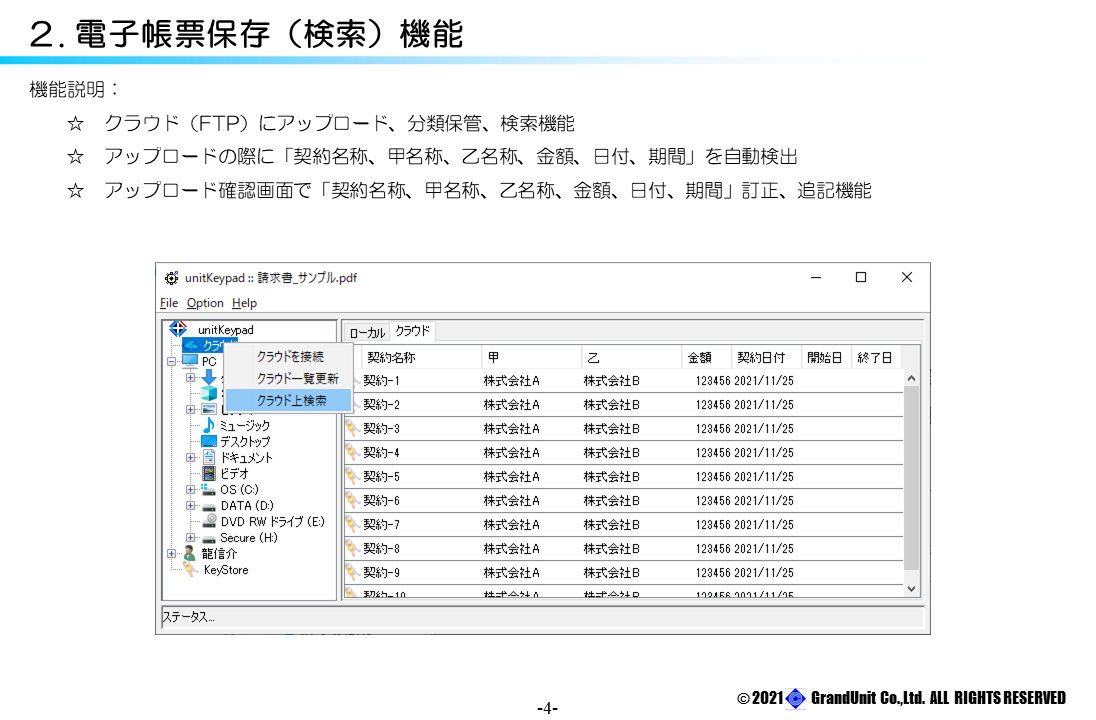Screen dimensions: 1096x720
Task: Minimize the unitKeypad window
Action: [x=816, y=278]
